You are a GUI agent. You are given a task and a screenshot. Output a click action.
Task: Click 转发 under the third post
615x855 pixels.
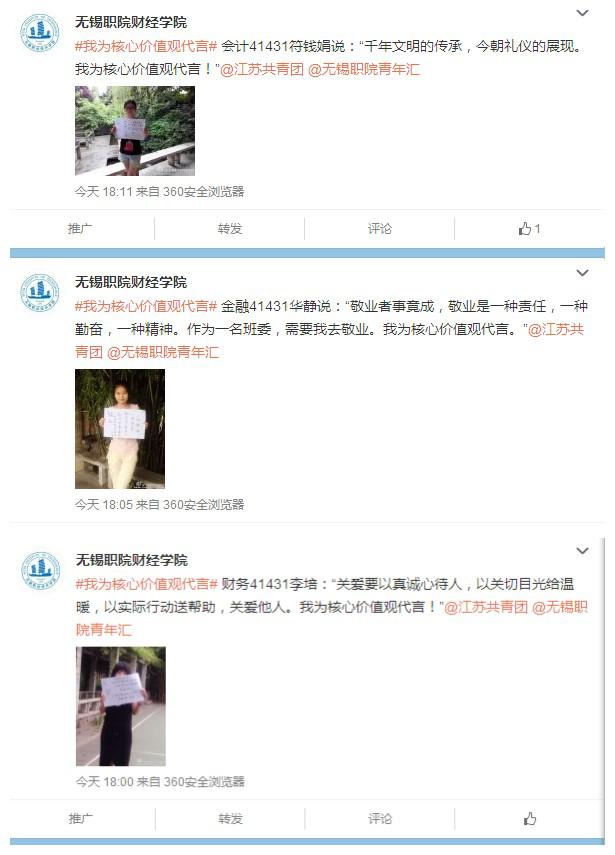(230, 818)
